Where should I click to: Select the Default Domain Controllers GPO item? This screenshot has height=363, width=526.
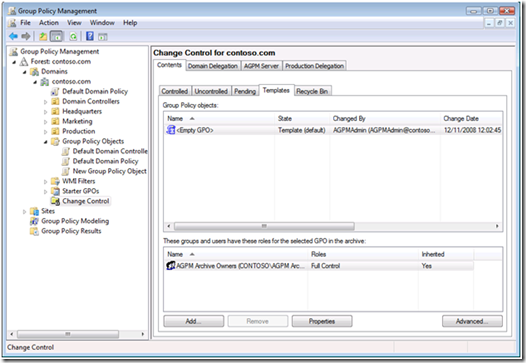click(110, 151)
